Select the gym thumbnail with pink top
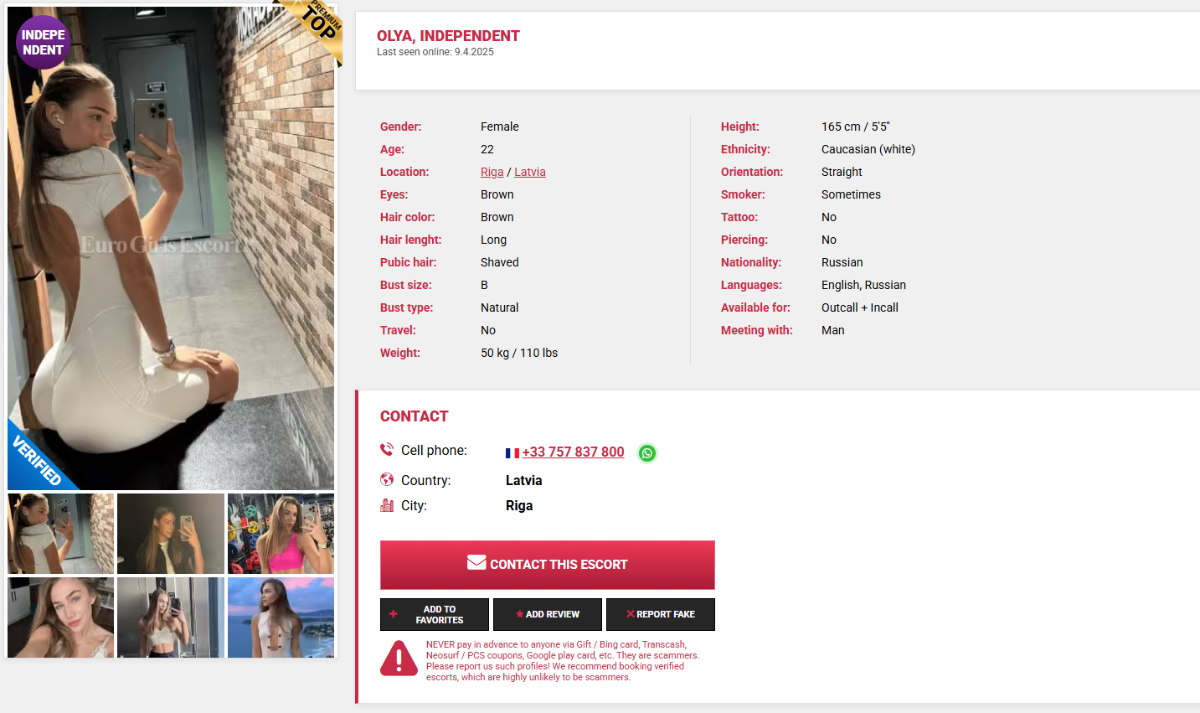 click(281, 534)
